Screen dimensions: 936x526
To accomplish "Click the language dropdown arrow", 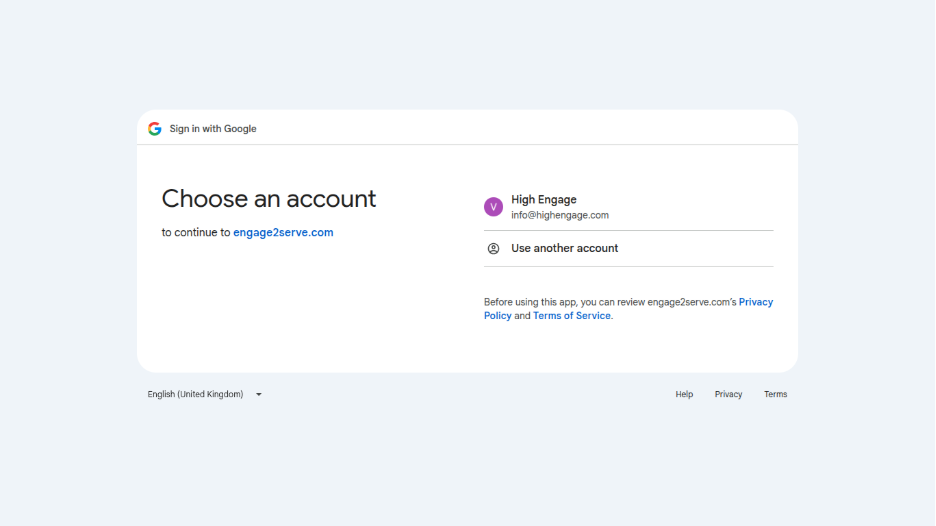I will pyautogui.click(x=258, y=395).
